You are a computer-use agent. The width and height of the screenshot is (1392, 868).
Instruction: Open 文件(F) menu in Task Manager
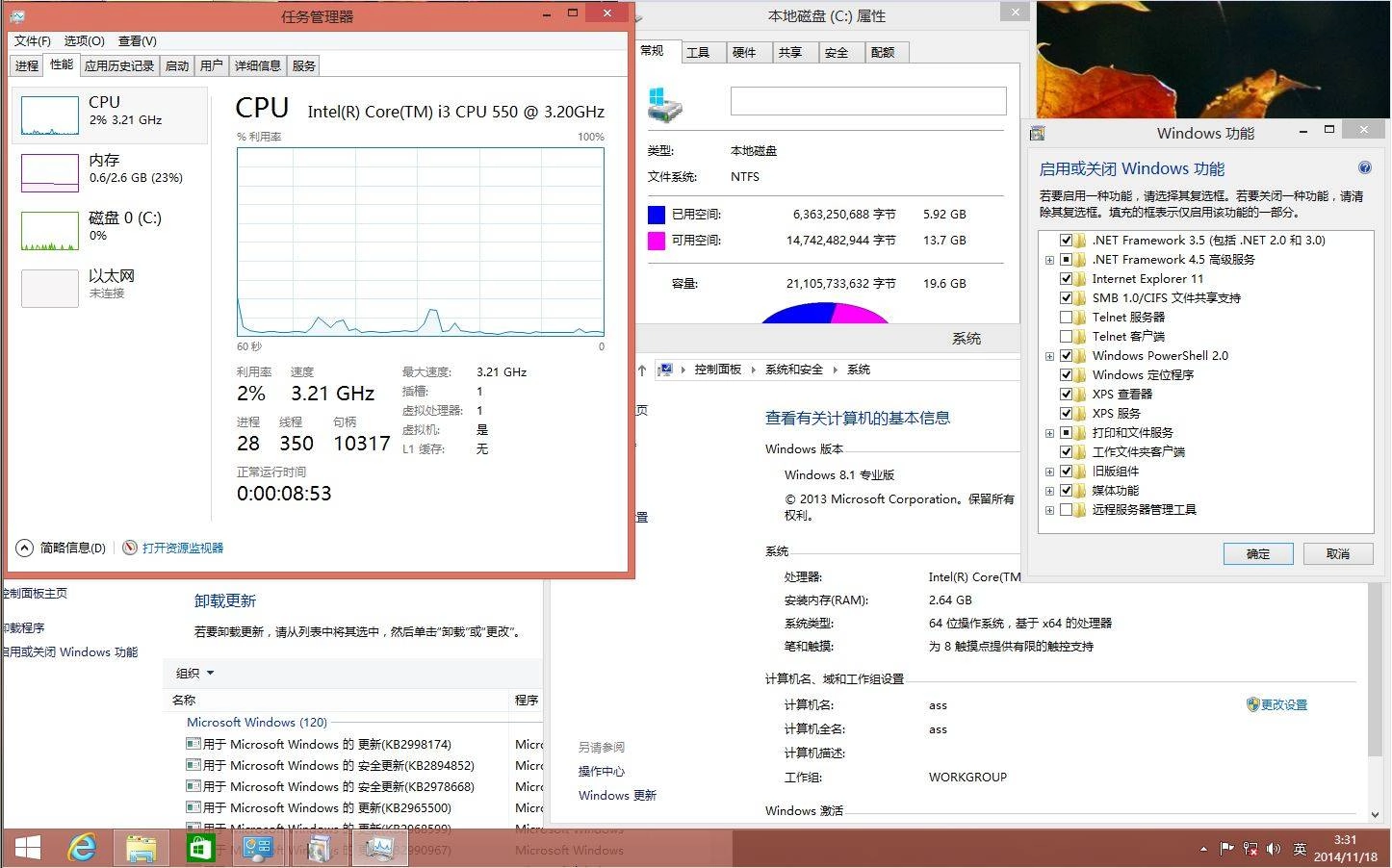[32, 40]
